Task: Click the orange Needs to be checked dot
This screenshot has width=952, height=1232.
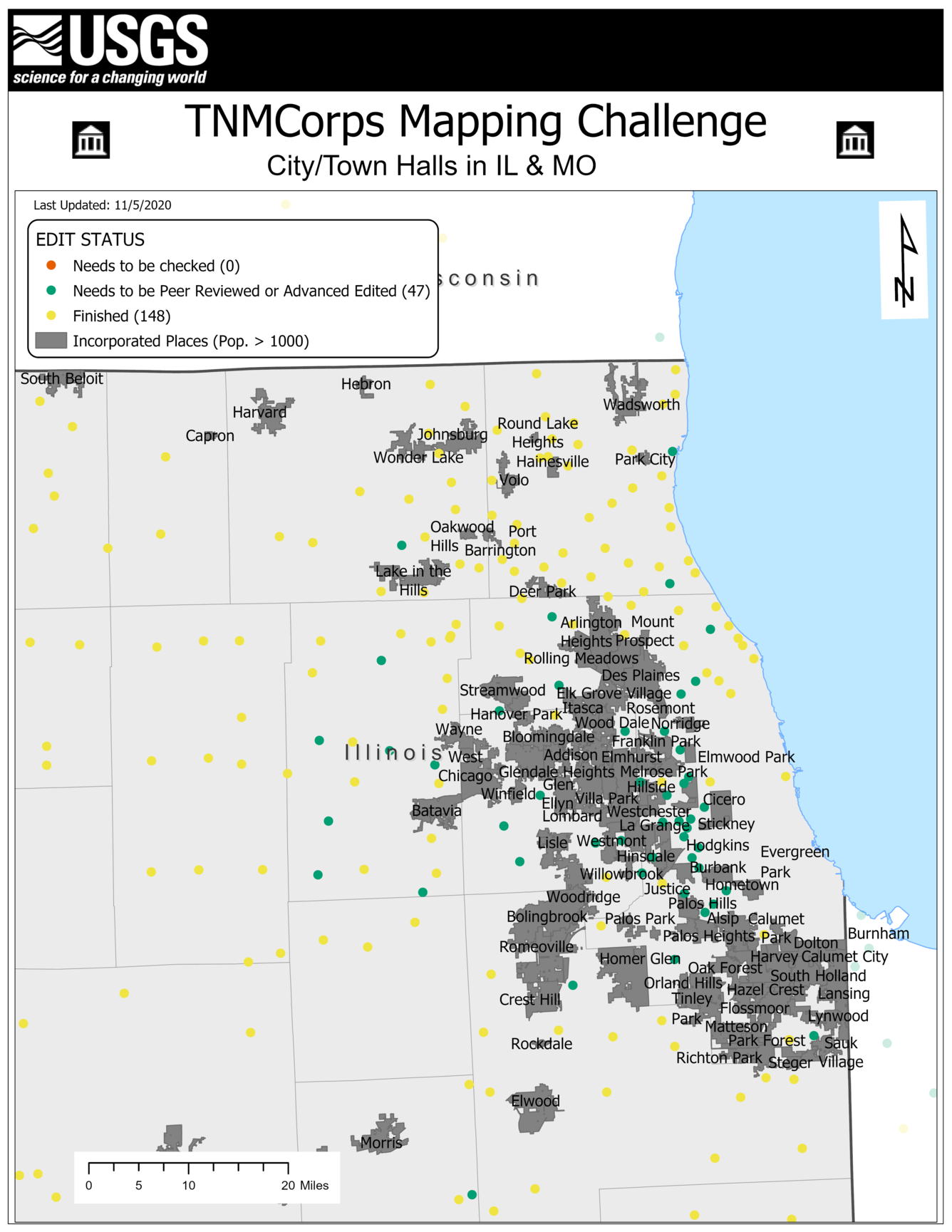Action: coord(51,266)
